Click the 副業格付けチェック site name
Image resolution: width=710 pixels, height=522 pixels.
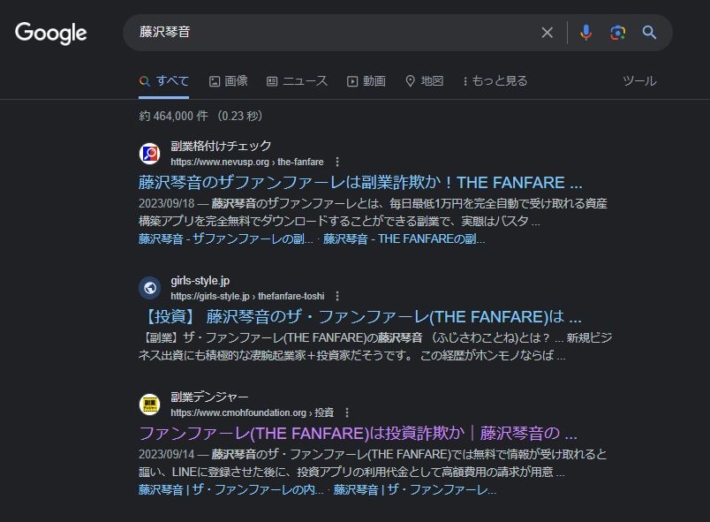click(221, 146)
